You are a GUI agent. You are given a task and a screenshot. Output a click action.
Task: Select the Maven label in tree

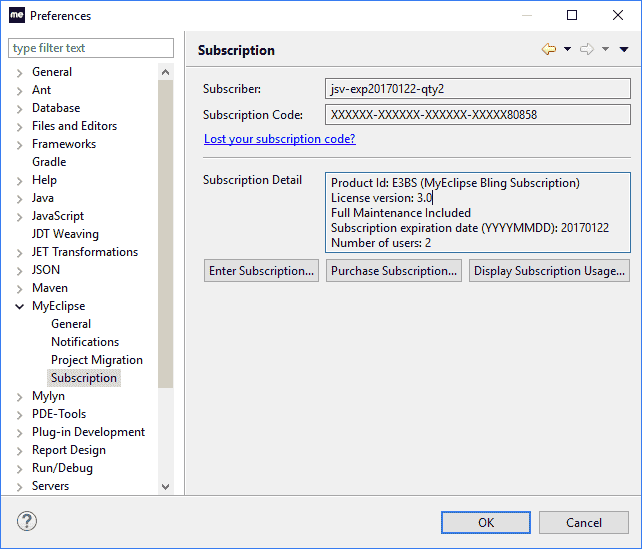[x=50, y=288]
